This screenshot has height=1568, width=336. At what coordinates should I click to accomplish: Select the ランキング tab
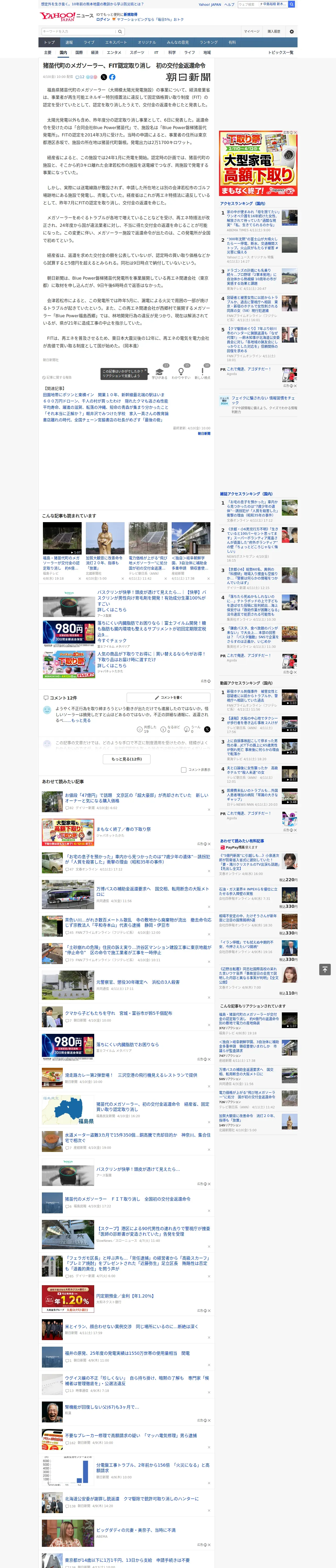pyautogui.click(x=209, y=43)
